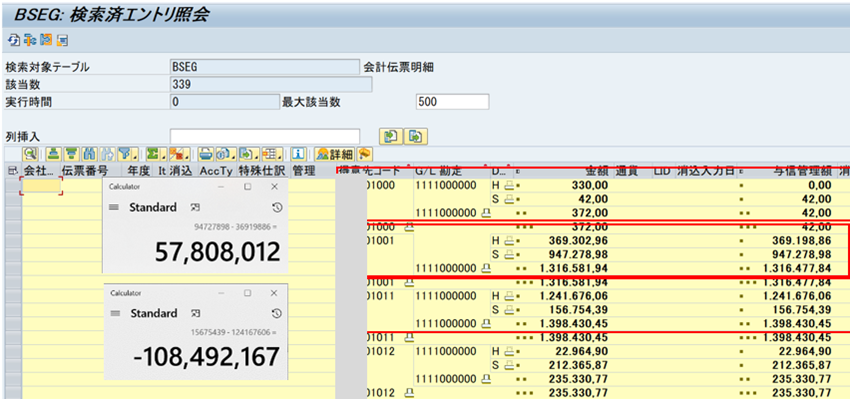Click the 最大該当数 field showing 500
Screen dimensions: 850x399
point(452,102)
